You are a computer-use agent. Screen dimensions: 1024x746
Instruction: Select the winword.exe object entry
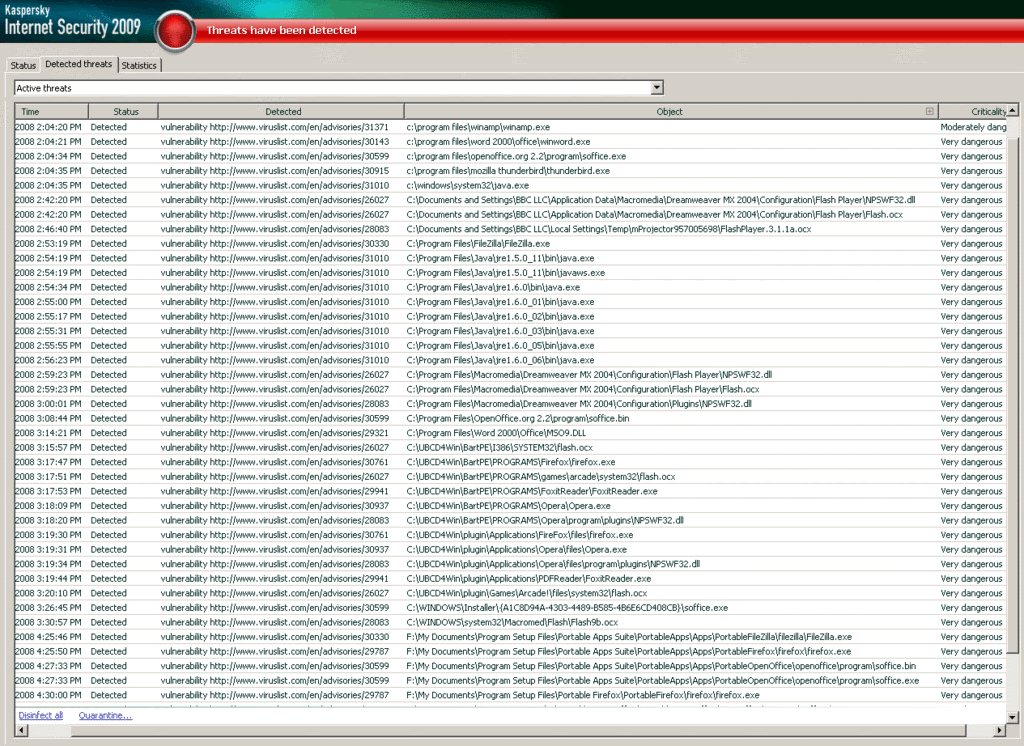(498, 142)
